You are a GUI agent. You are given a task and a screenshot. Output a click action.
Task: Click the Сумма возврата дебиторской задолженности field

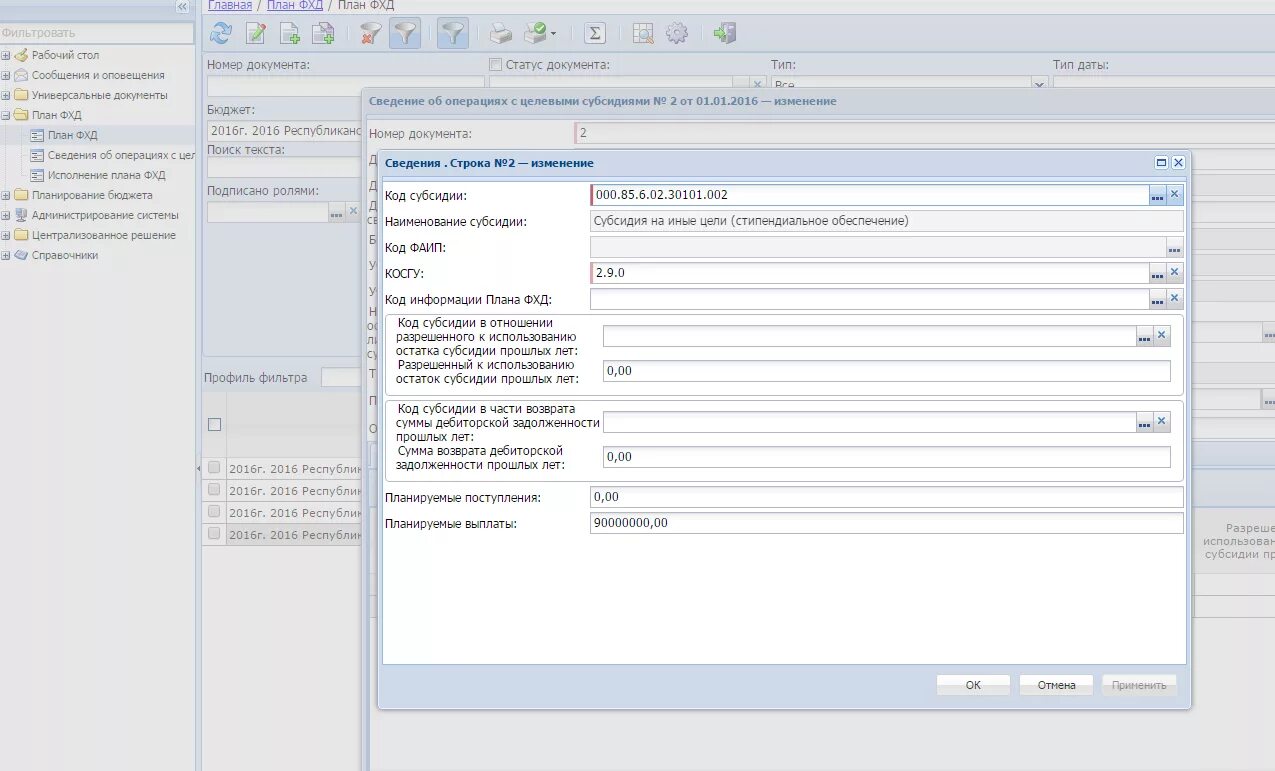[886, 457]
